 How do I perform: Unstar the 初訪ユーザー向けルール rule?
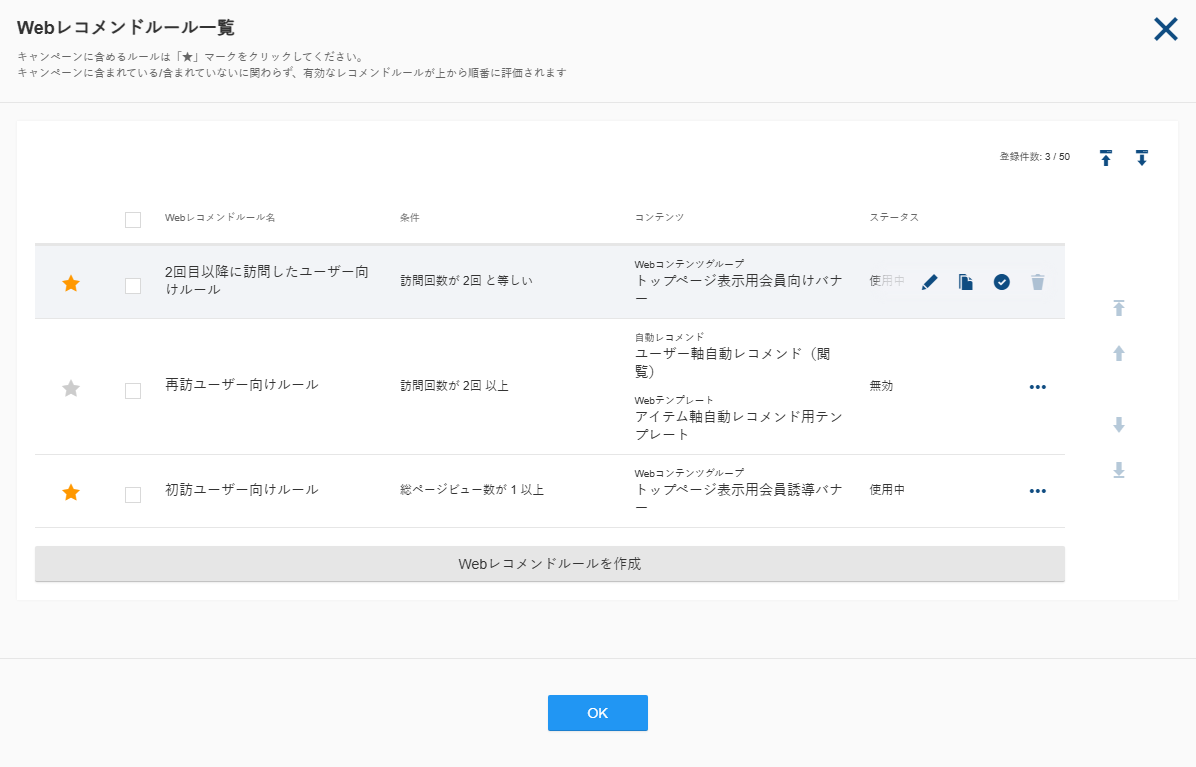point(71,493)
